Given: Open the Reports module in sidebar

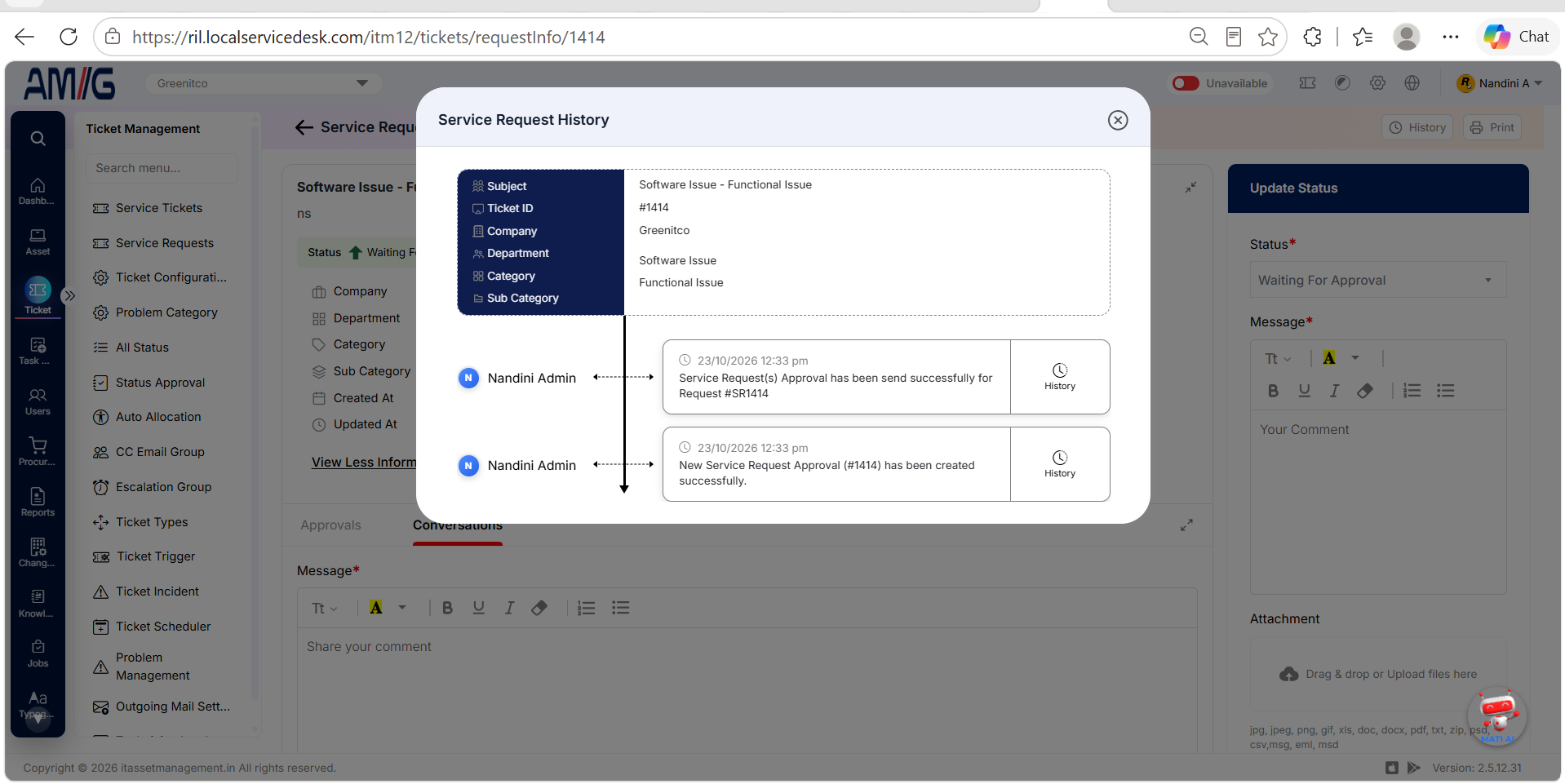Looking at the screenshot, I should click(38, 503).
